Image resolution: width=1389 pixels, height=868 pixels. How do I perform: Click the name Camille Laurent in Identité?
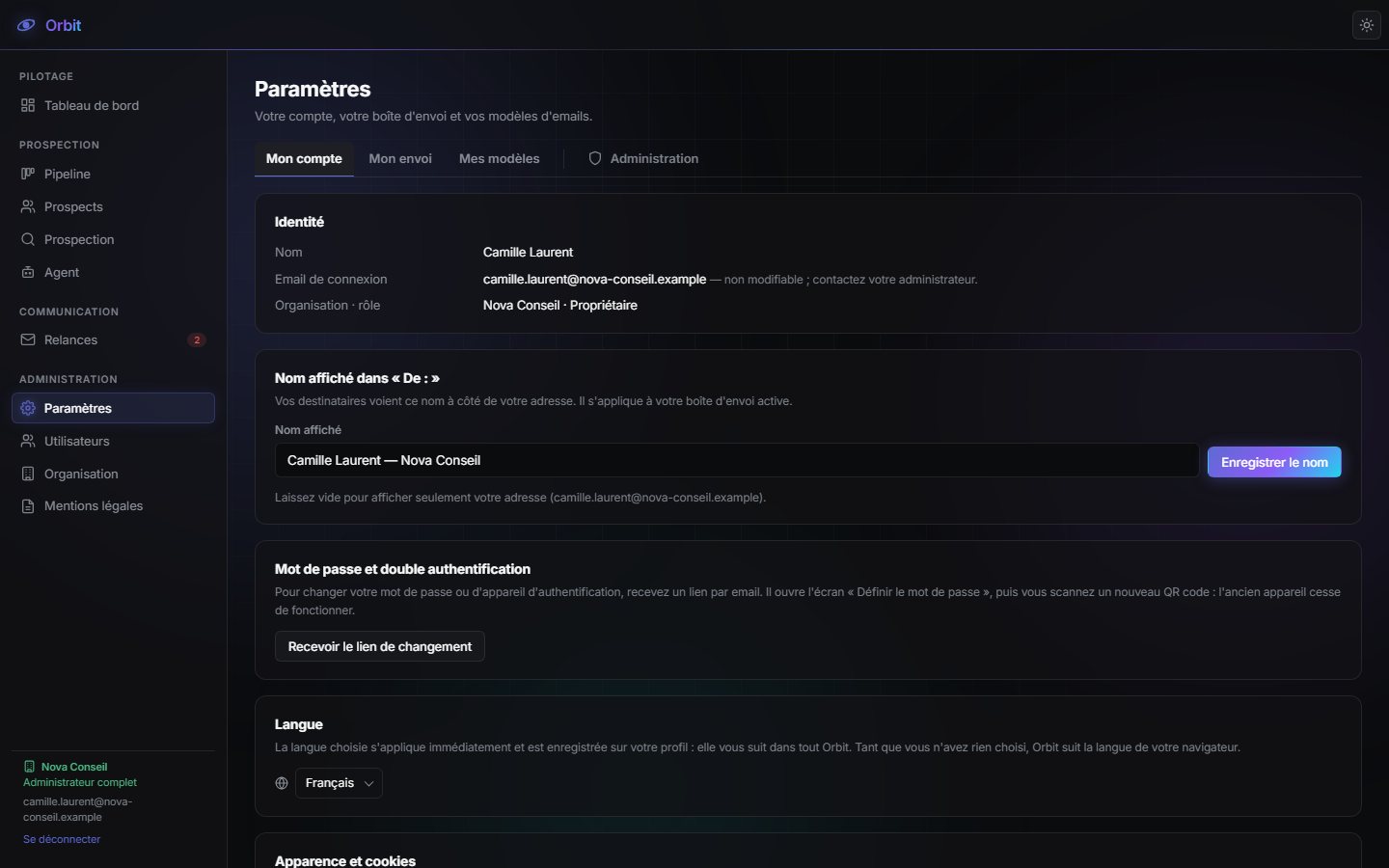point(528,252)
